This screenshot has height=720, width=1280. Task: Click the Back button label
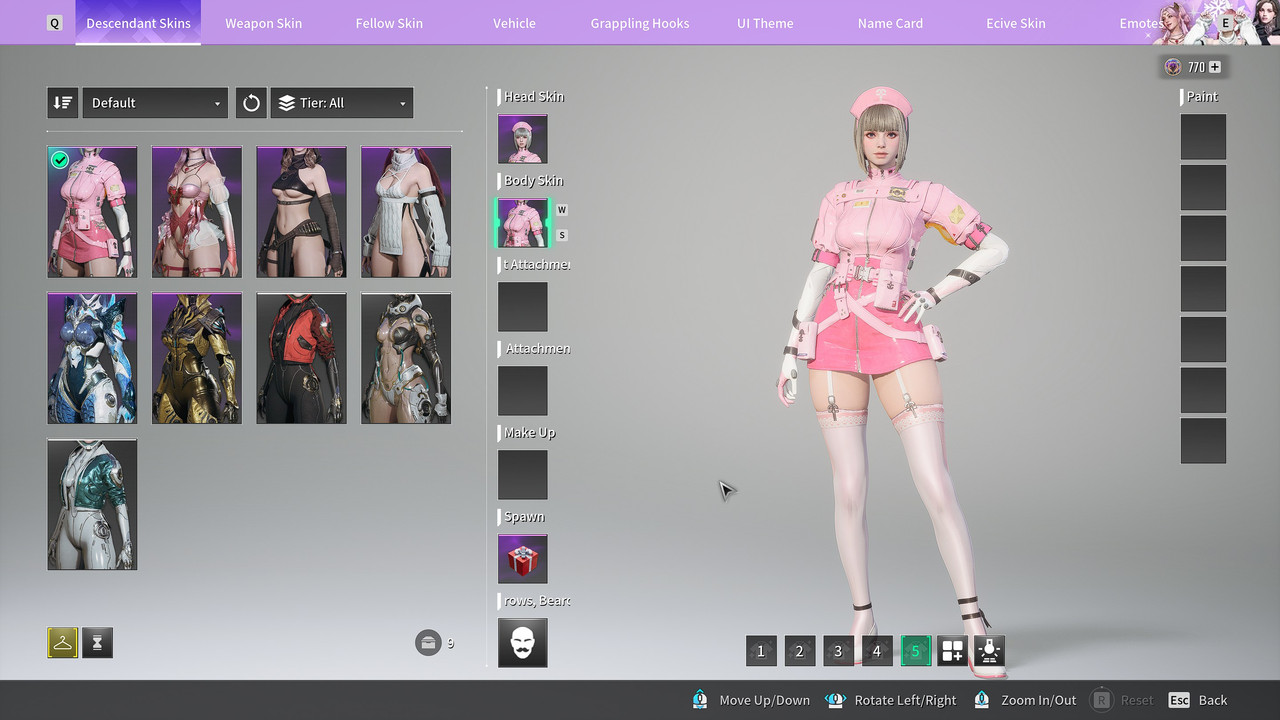pyautogui.click(x=1213, y=700)
